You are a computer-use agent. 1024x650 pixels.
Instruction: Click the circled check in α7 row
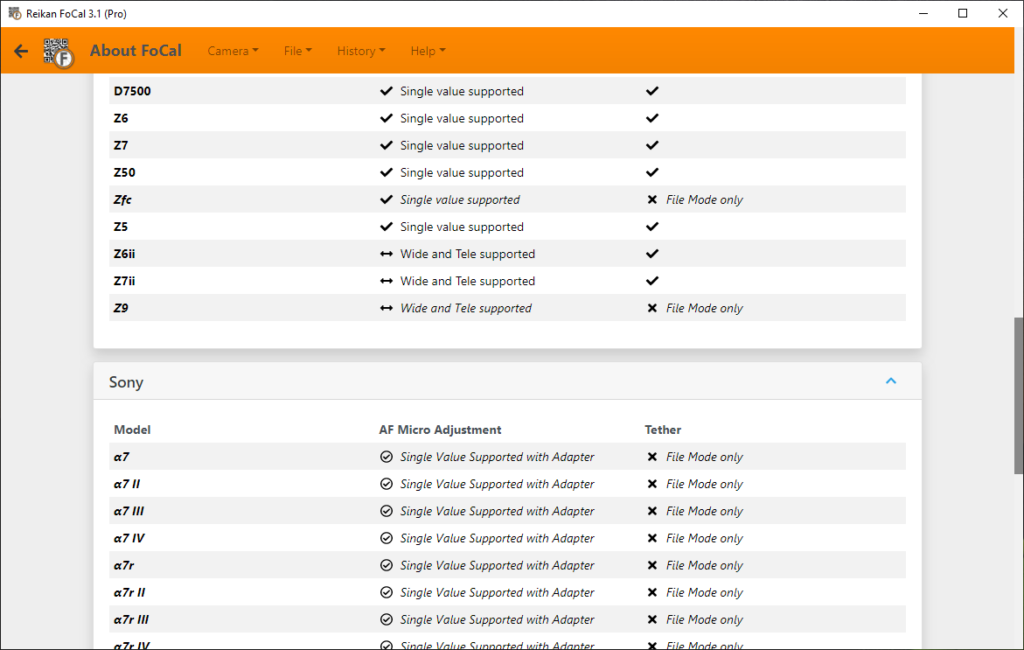point(386,457)
